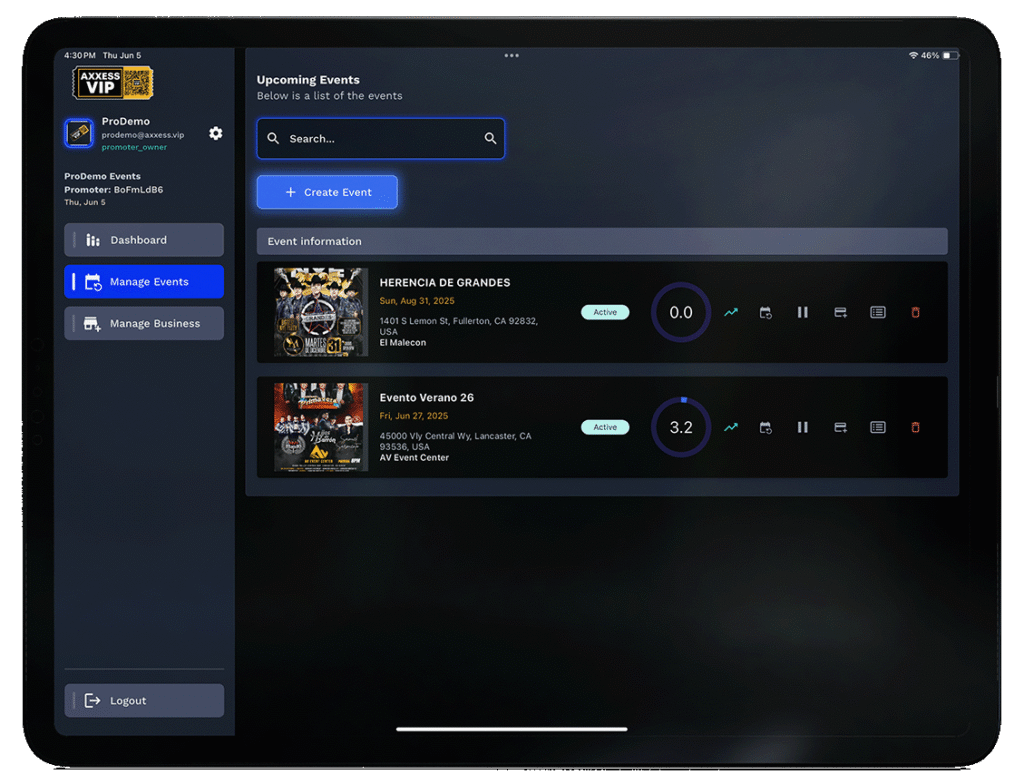Delete the HERENCIA DE GRANDES event

tap(915, 312)
